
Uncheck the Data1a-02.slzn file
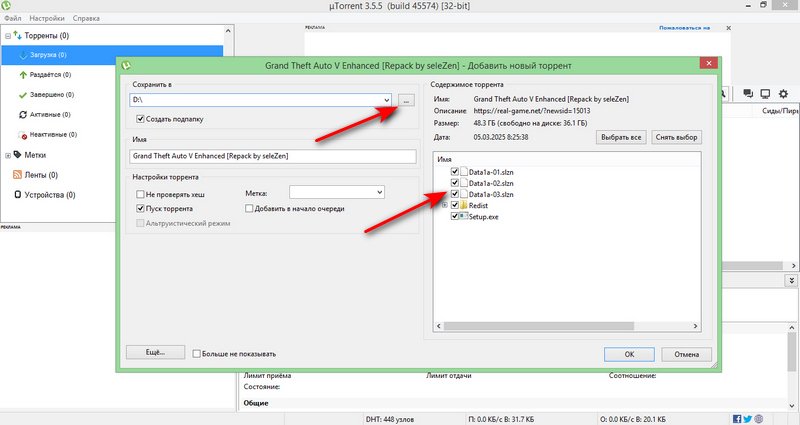point(454,183)
